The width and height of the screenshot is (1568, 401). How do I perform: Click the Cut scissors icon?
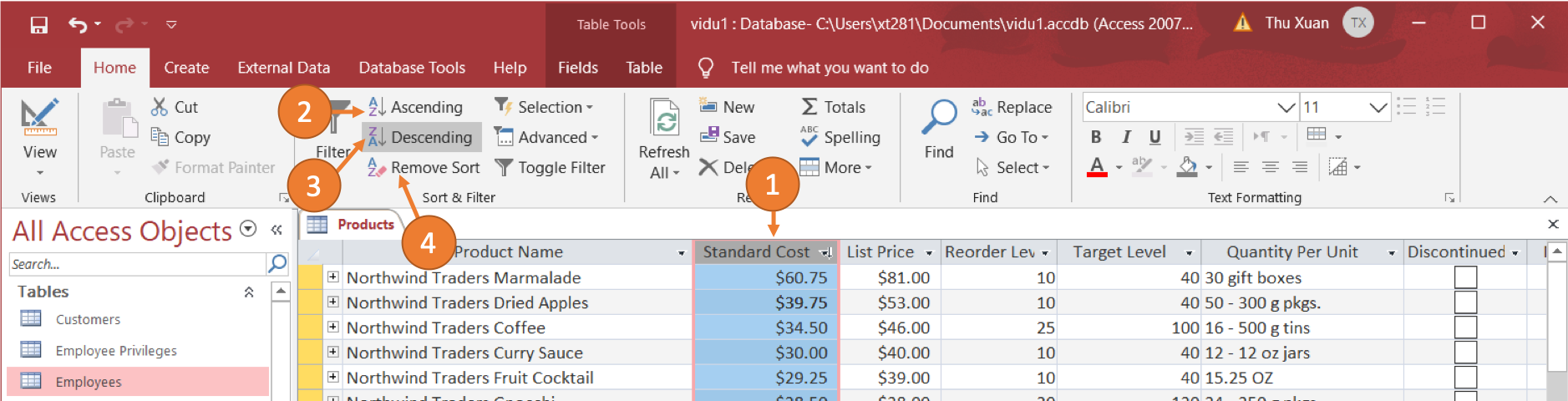point(160,107)
